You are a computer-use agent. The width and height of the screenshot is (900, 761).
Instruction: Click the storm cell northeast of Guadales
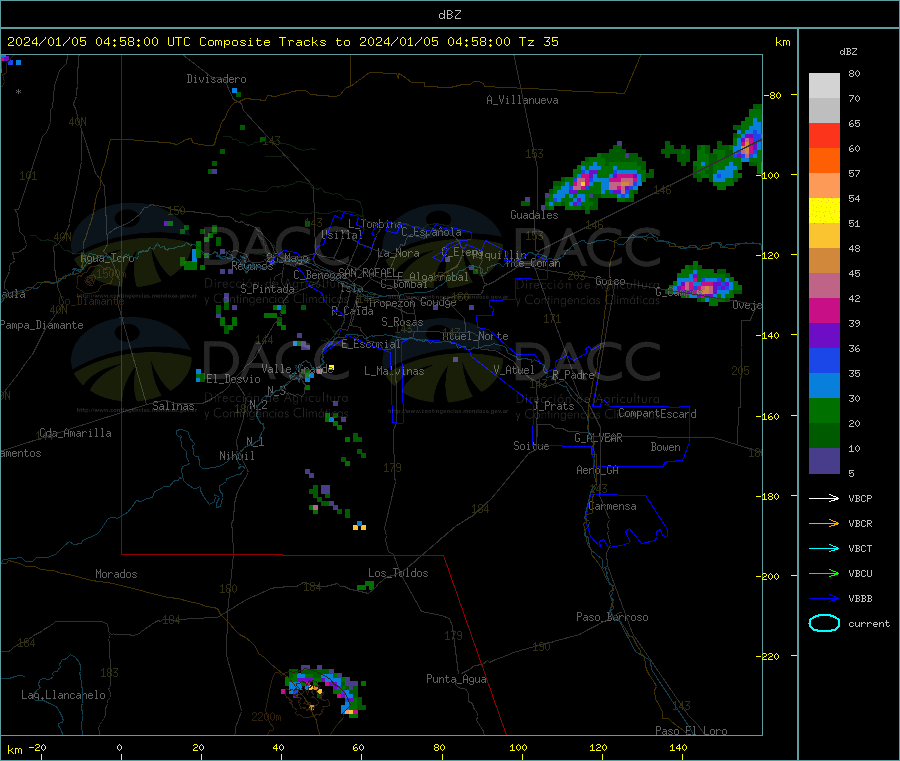[x=600, y=179]
